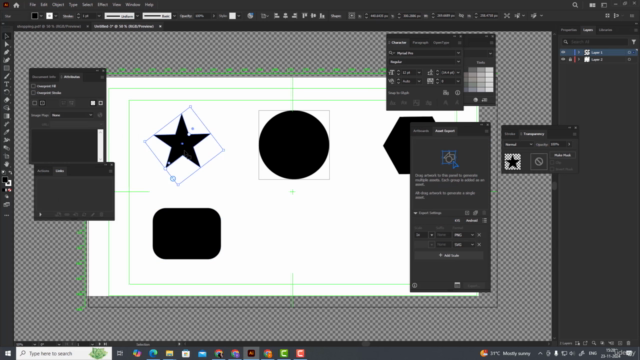Toggle the lock on Layer 2
Image resolution: width=640 pixels, height=360 pixels.
click(570, 60)
